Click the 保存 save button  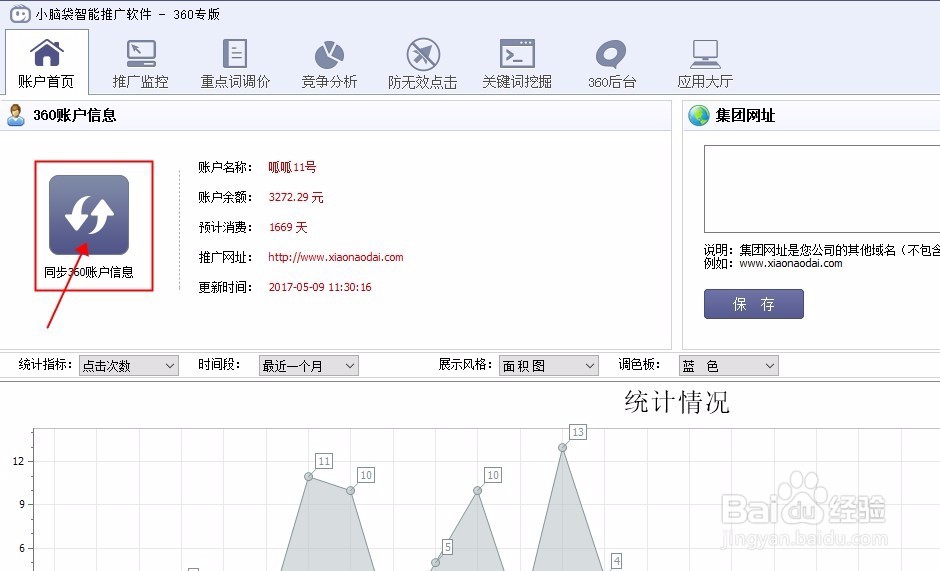coord(754,304)
